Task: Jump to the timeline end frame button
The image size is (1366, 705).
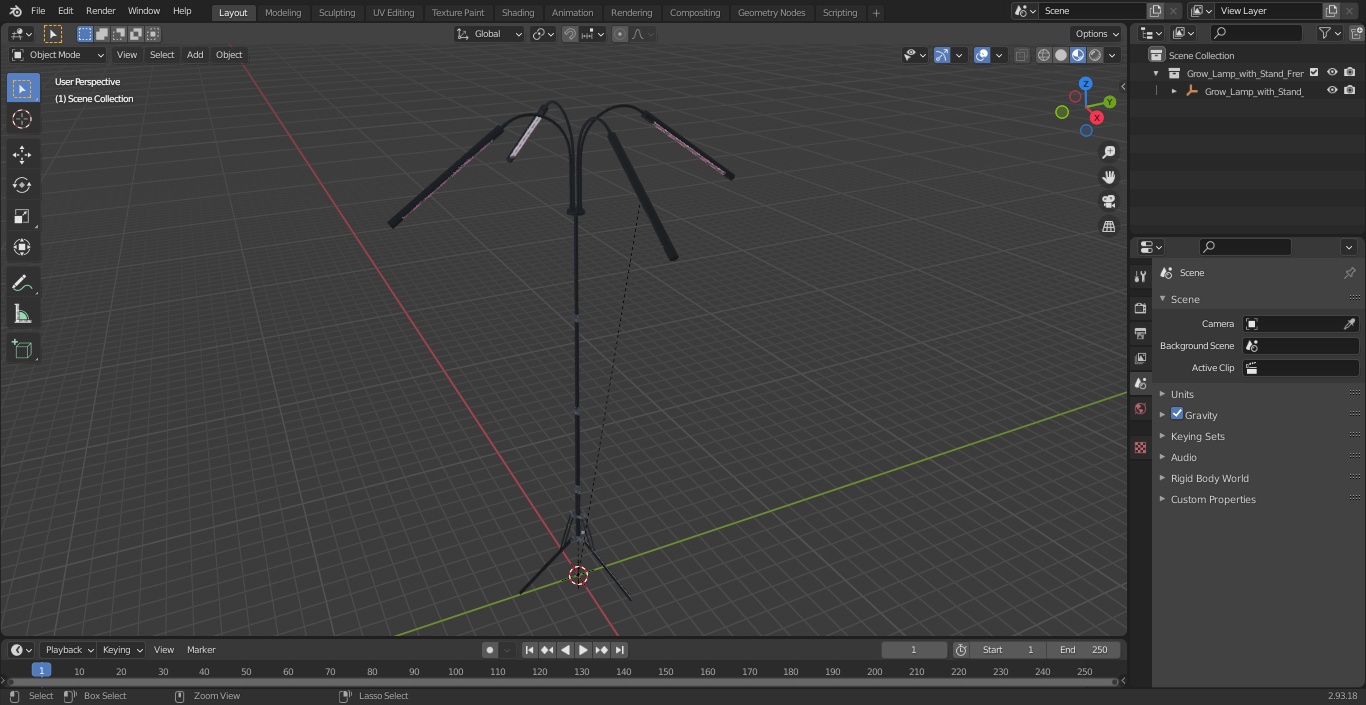Action: coord(620,650)
